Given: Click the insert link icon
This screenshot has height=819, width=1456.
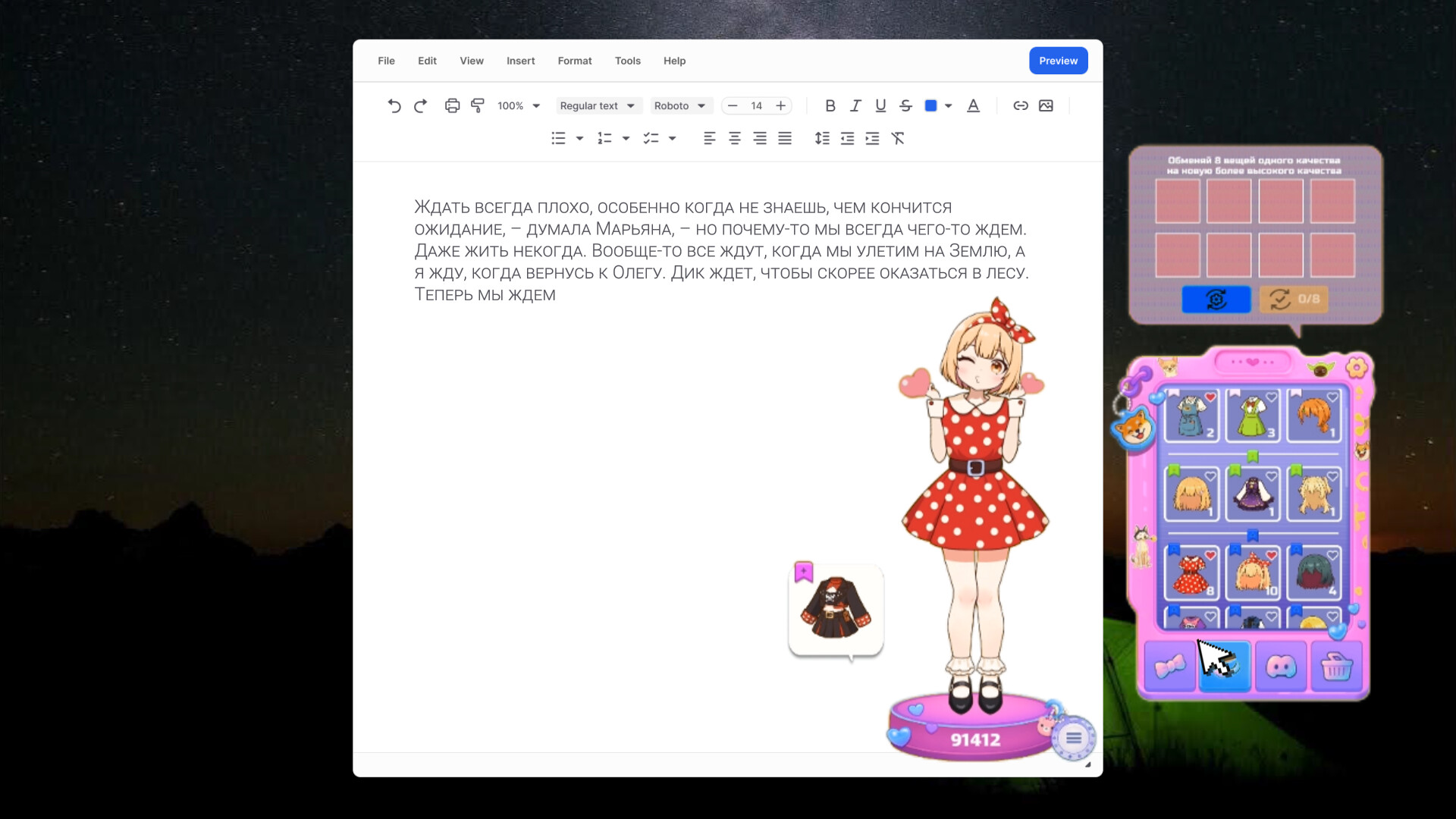Looking at the screenshot, I should pyautogui.click(x=1021, y=105).
